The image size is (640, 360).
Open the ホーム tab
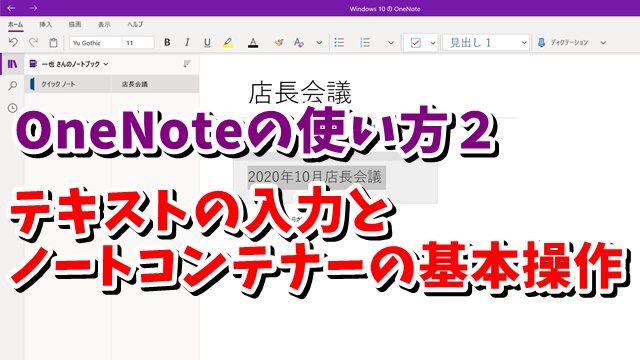[x=16, y=24]
